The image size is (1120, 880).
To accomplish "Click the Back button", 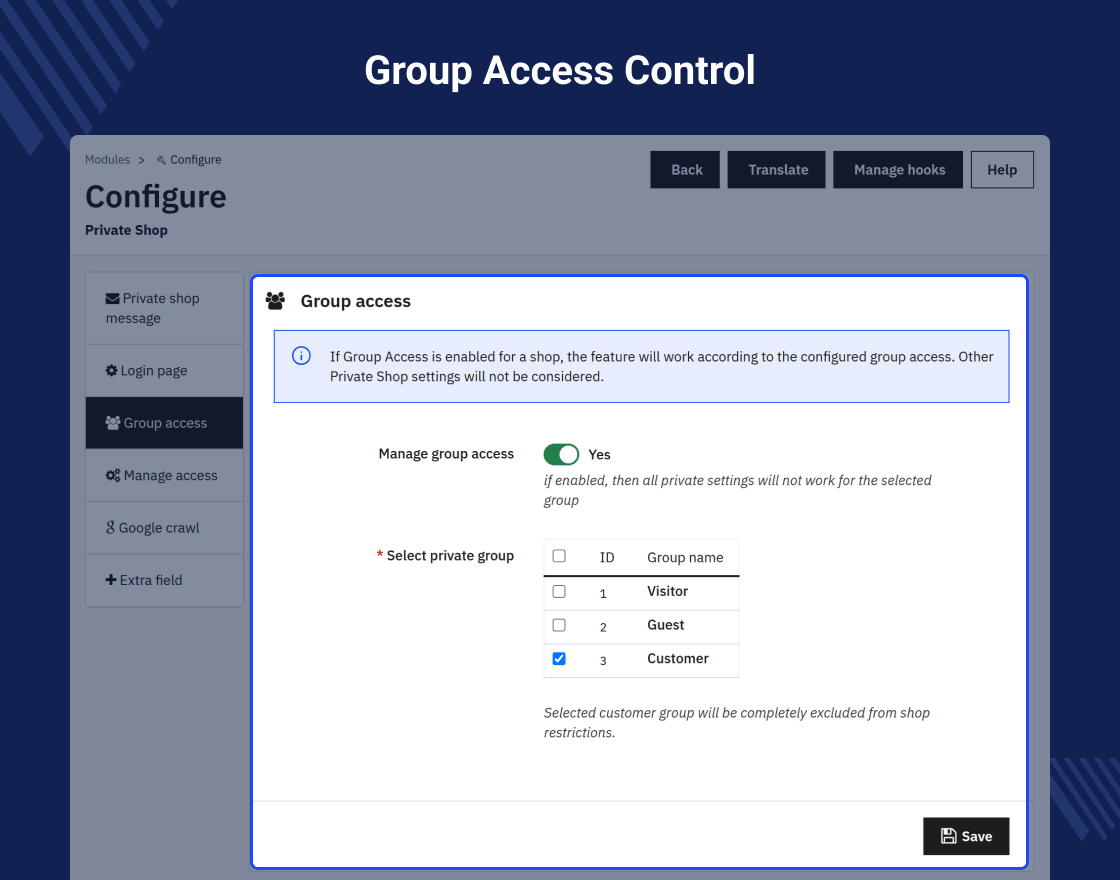I will [x=685, y=170].
